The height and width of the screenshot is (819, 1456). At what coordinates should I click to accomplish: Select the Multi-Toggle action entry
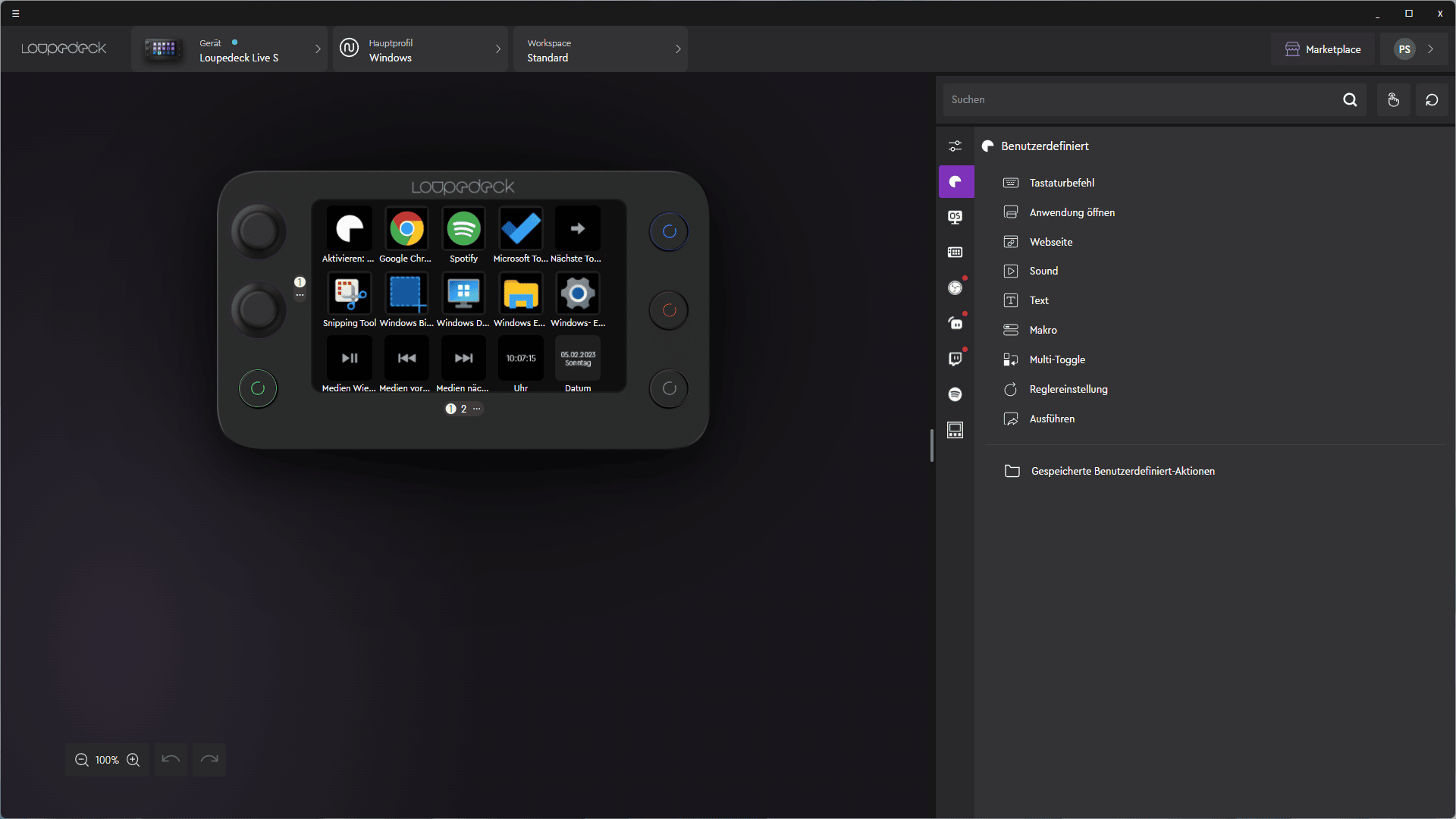(1056, 359)
